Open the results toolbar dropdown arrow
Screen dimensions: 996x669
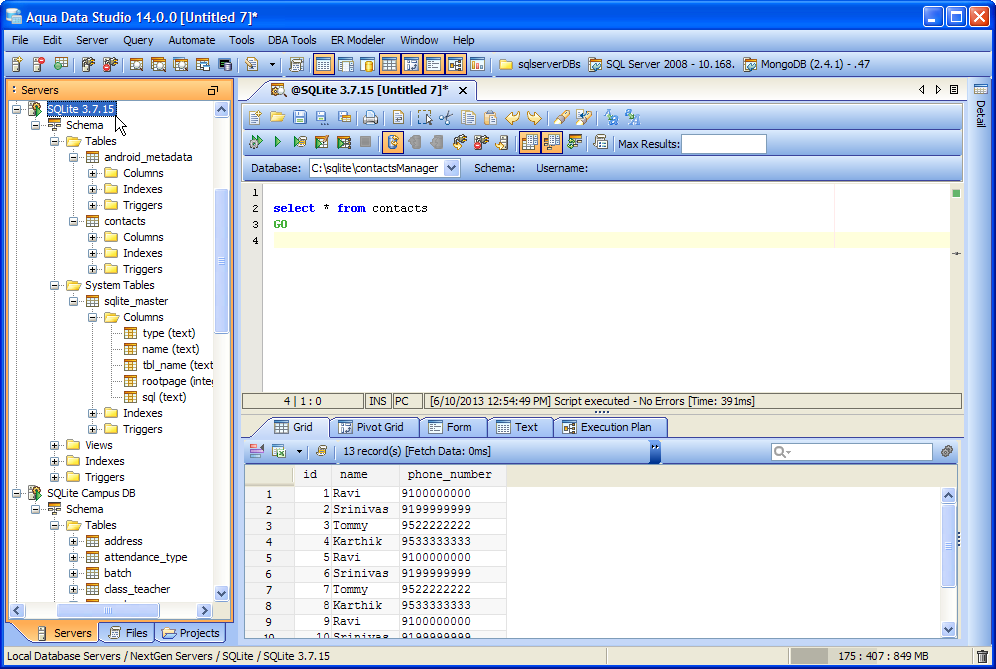(x=299, y=452)
